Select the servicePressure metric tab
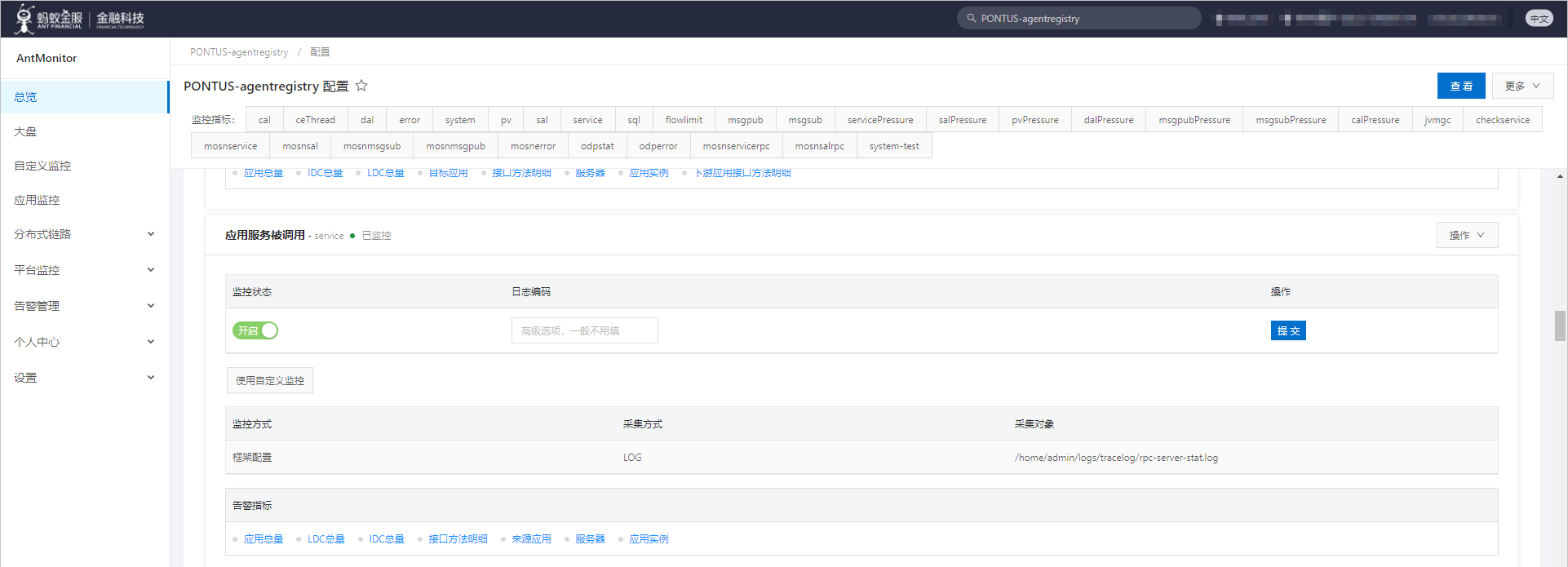1568x567 pixels. point(880,120)
